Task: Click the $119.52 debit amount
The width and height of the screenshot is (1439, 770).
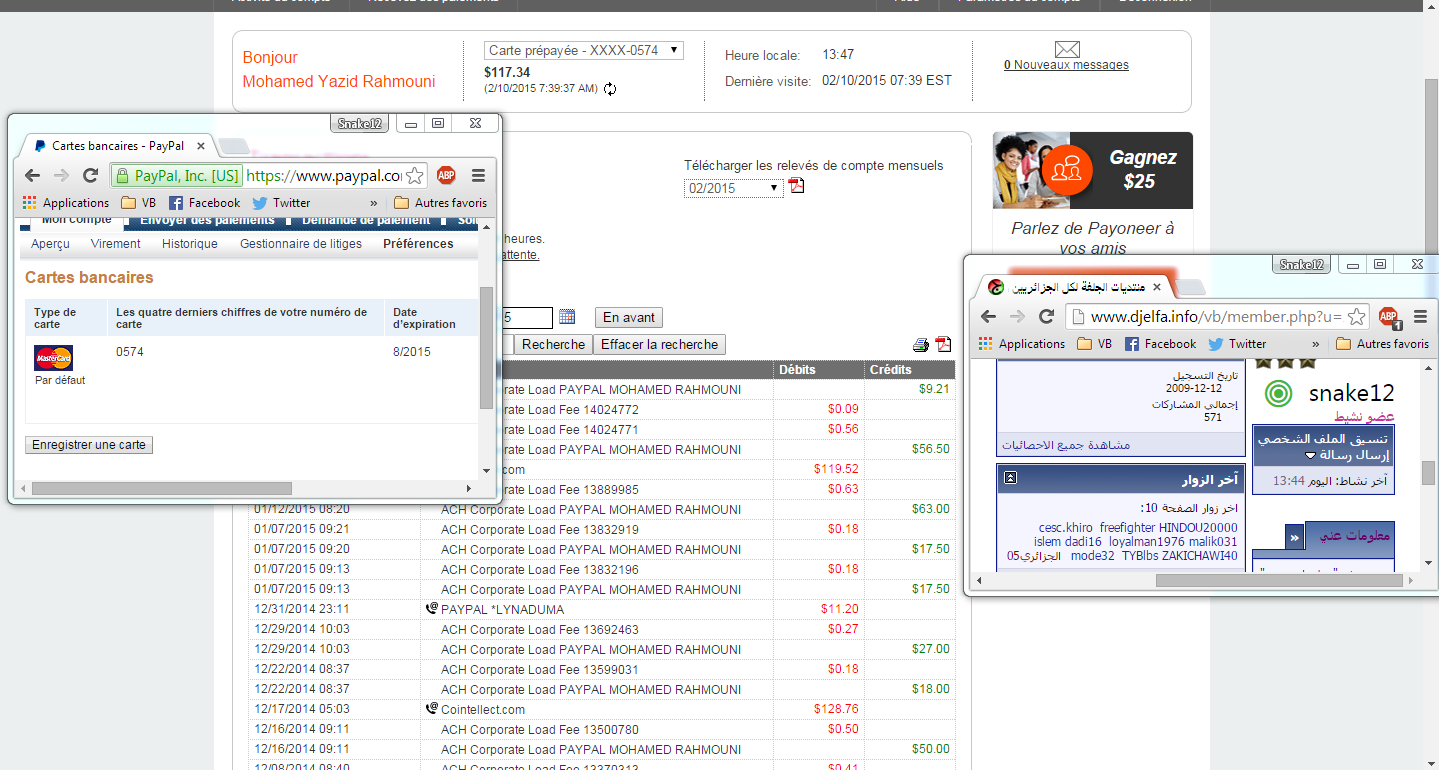Action: click(836, 469)
